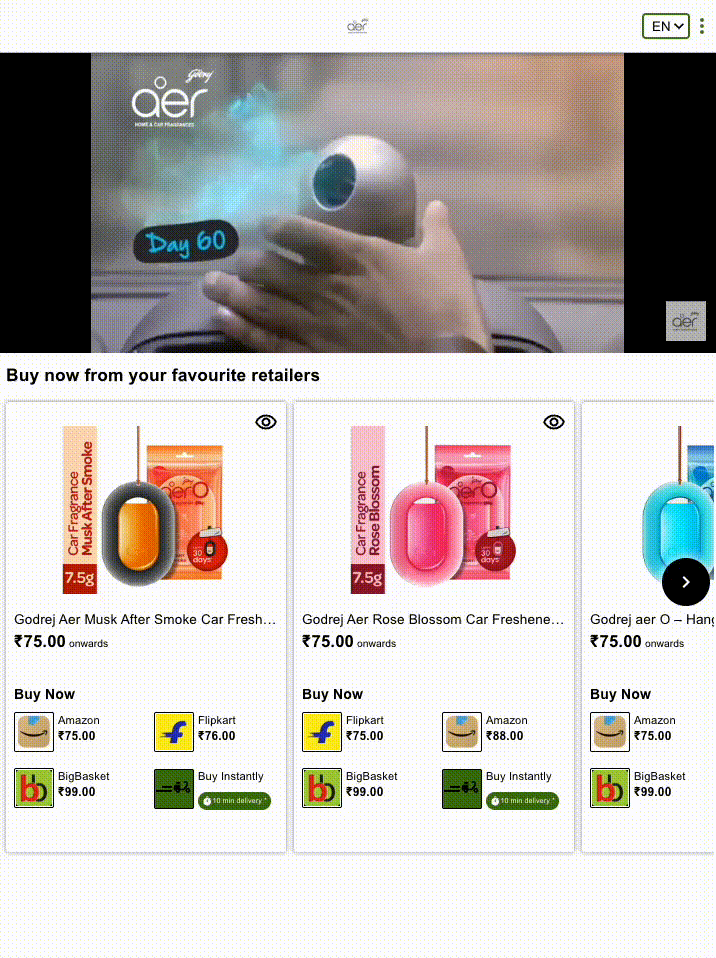
Task: Open the three-dot options menu
Action: pyautogui.click(x=702, y=26)
